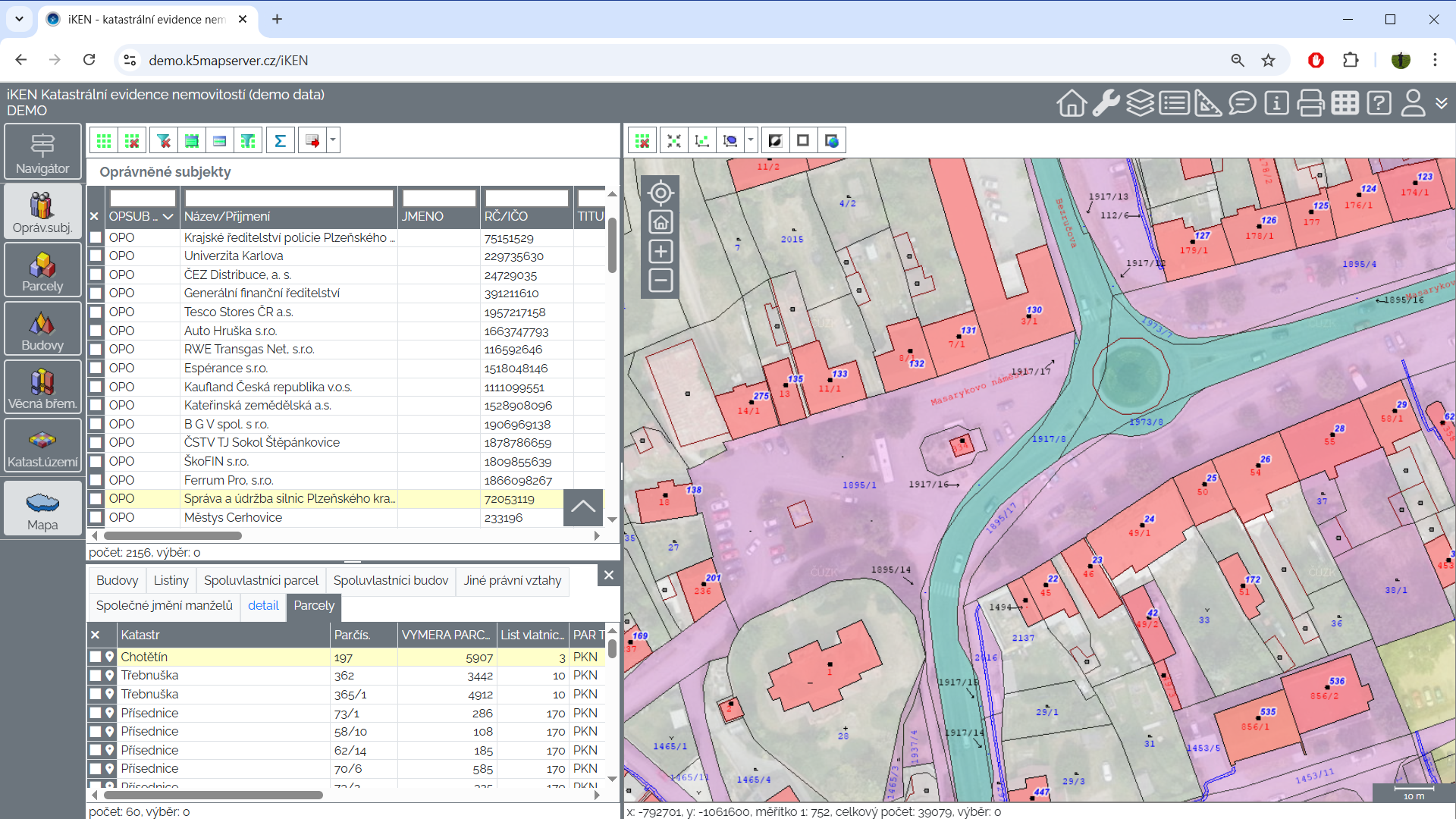This screenshot has width=1456, height=819.
Task: Open user account icon
Action: (x=1413, y=103)
